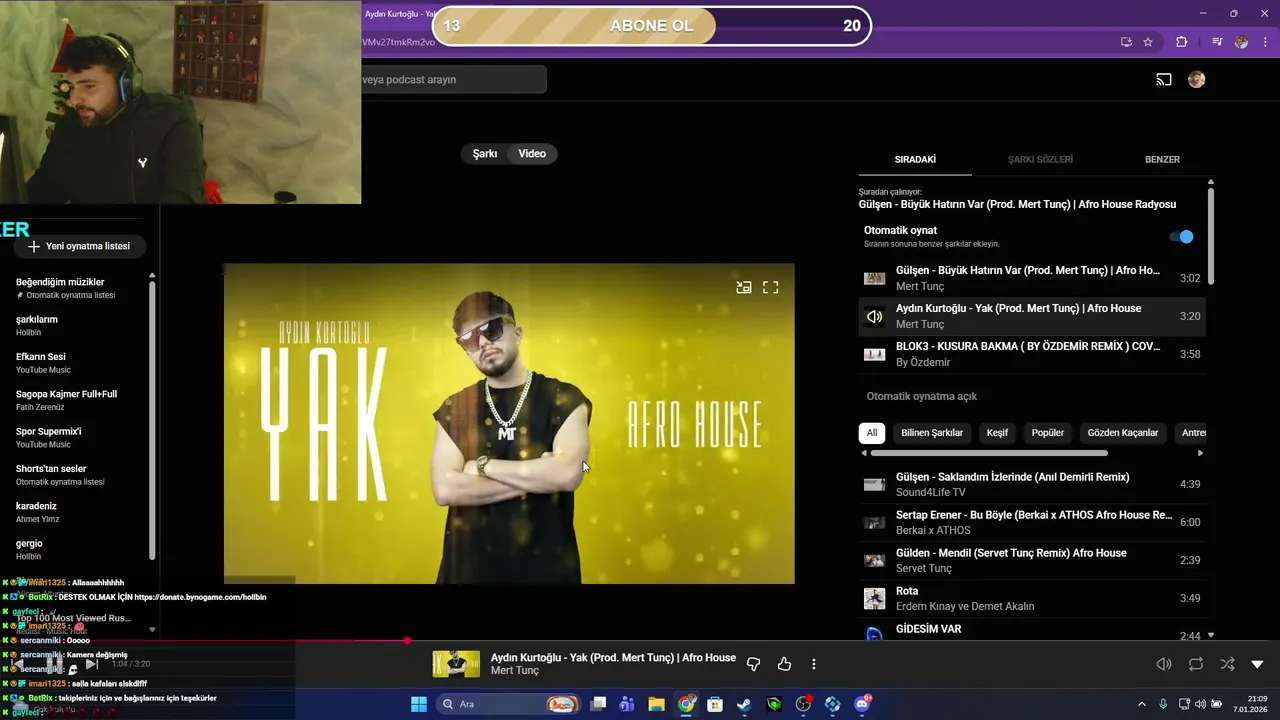Play BLOK3 - KUSURA BAKMA queue item
Image resolution: width=1280 pixels, height=720 pixels.
[x=1032, y=354]
